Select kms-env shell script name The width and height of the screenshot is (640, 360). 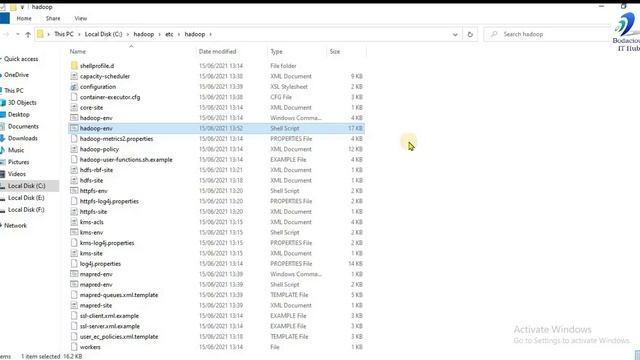[x=91, y=232]
